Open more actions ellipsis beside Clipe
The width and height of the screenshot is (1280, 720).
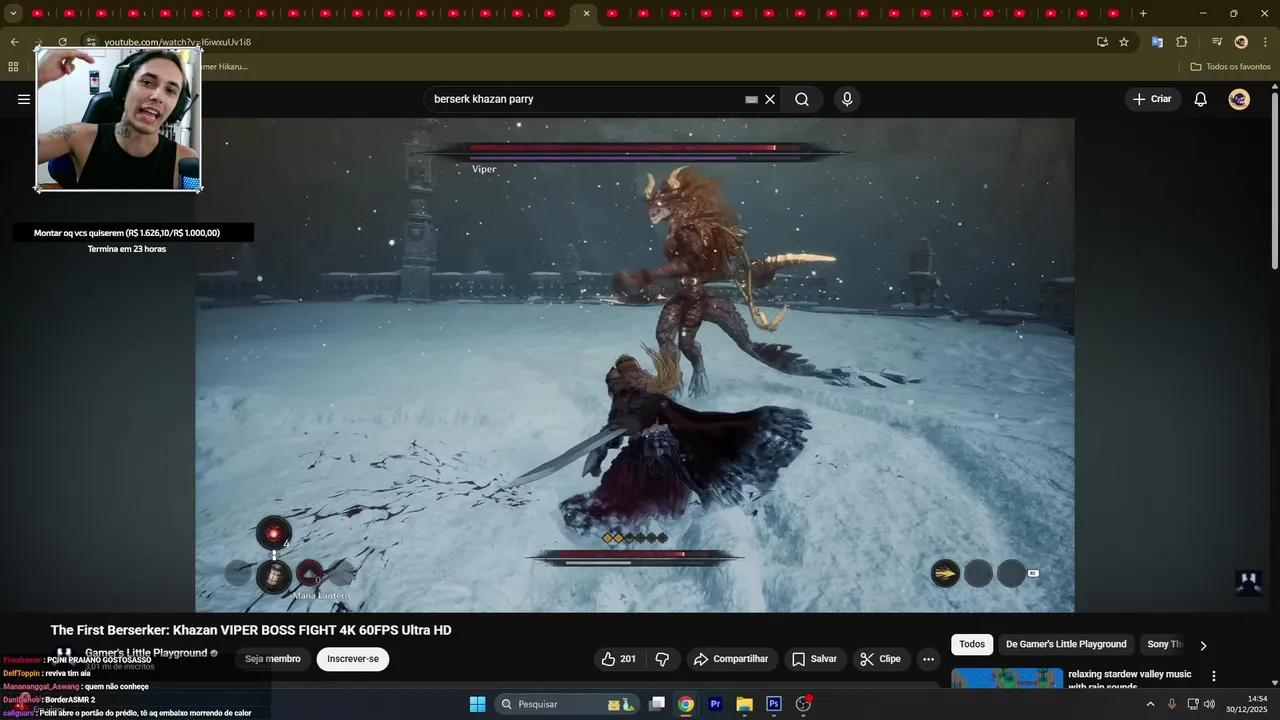928,659
